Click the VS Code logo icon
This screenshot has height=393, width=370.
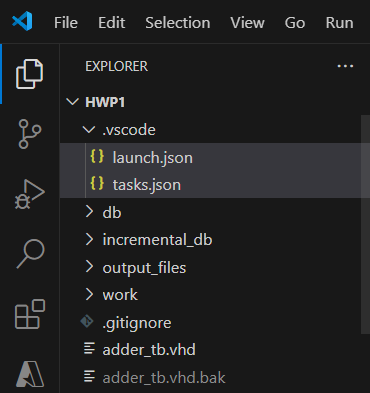(22, 21)
